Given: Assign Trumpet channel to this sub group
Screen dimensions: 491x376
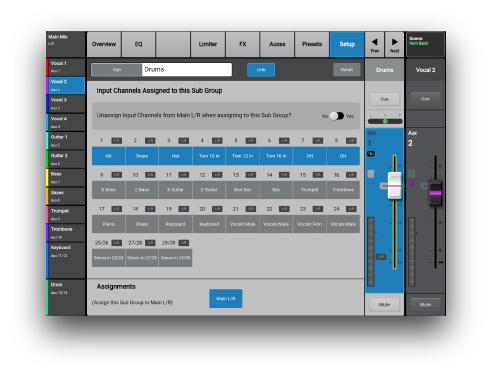Looking at the screenshot, I should (309, 190).
